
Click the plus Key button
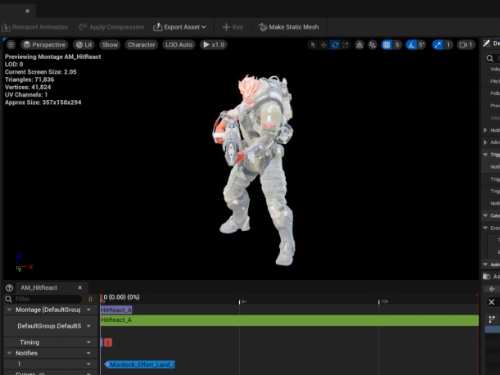coord(233,27)
